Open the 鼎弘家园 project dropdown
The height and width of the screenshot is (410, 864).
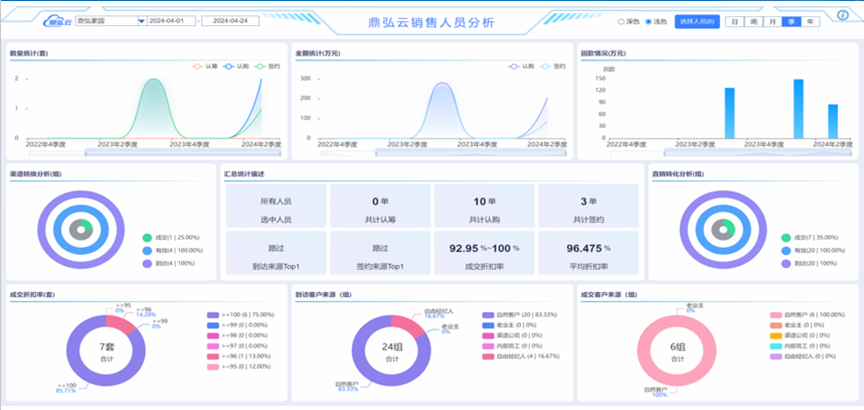point(110,21)
